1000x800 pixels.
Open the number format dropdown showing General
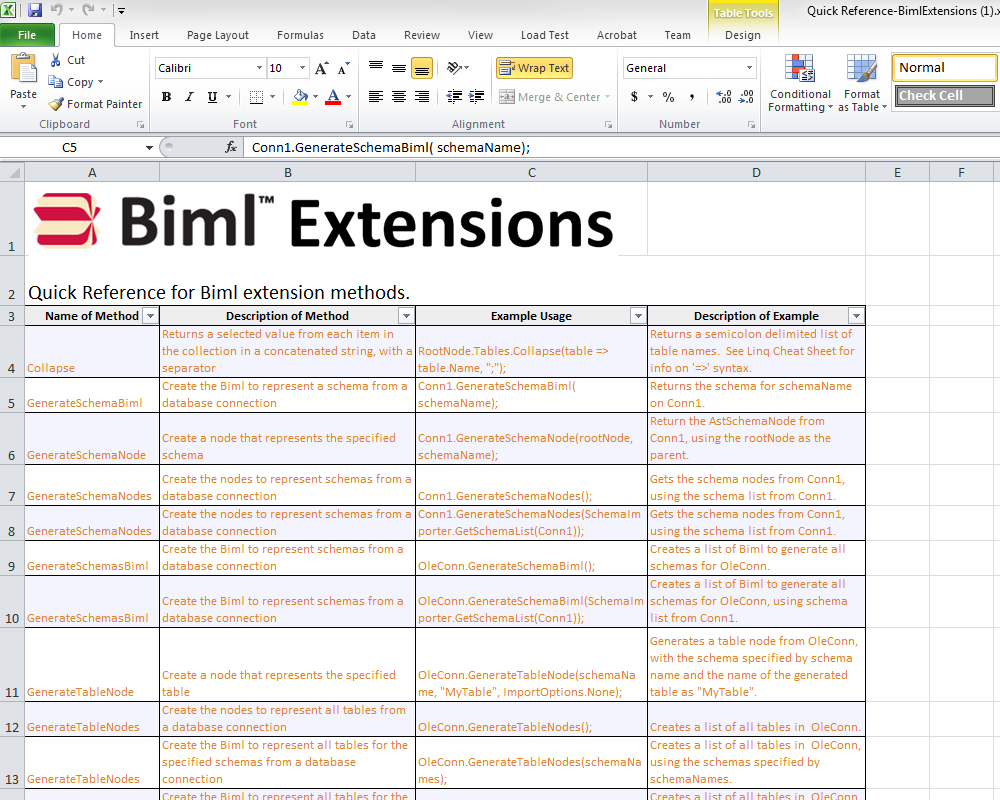point(749,68)
